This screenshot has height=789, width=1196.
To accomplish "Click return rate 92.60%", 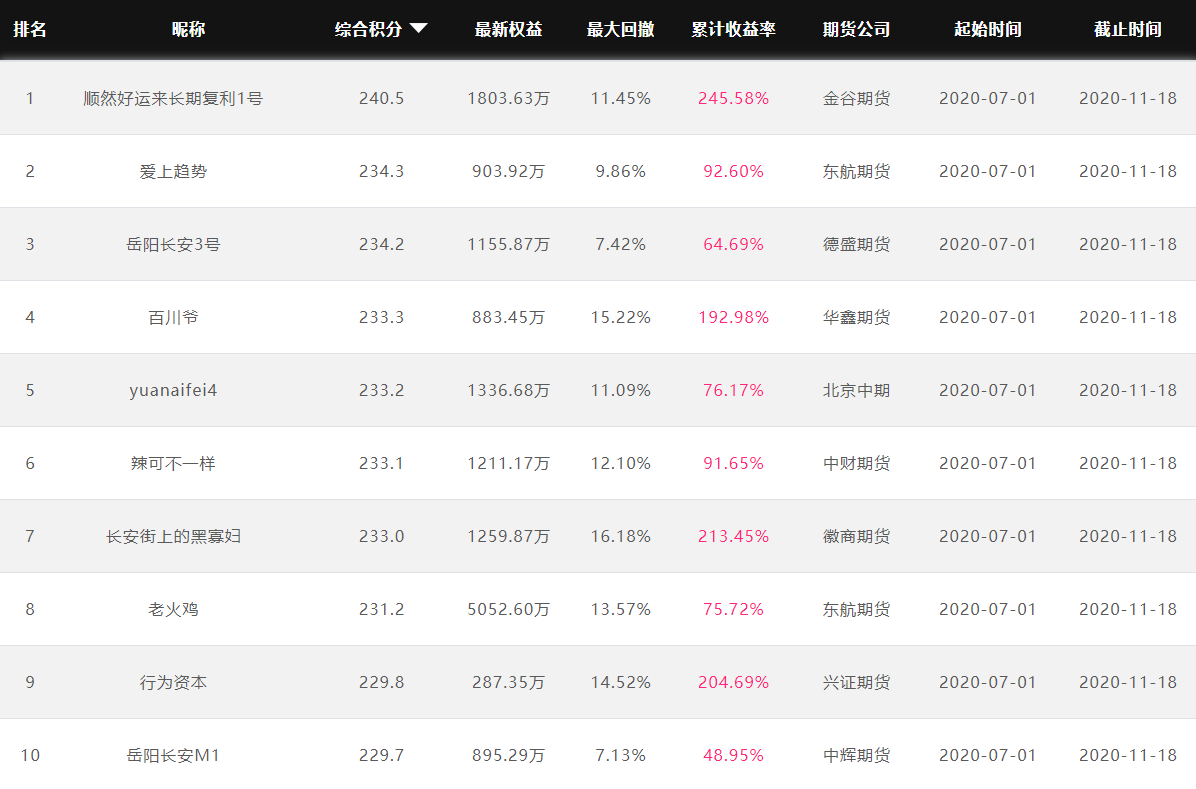I will (x=733, y=172).
